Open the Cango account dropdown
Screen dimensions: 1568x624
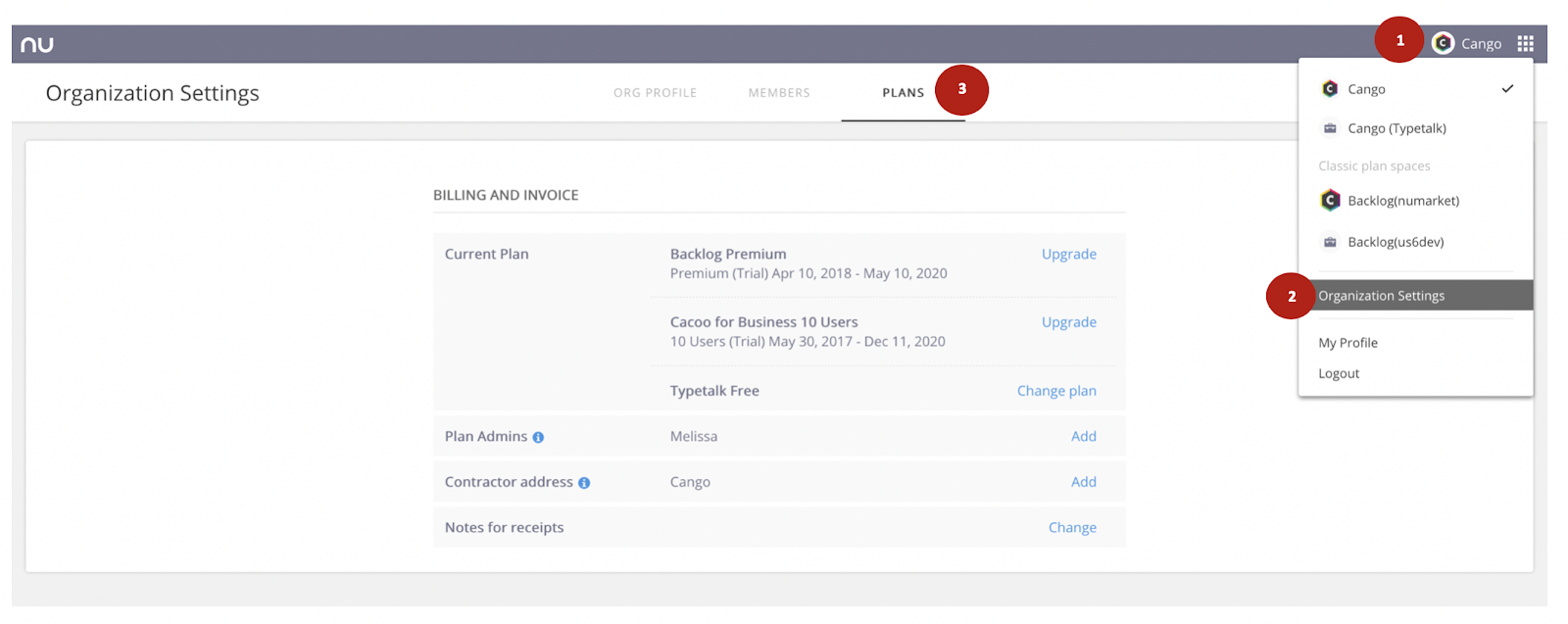(x=1467, y=43)
